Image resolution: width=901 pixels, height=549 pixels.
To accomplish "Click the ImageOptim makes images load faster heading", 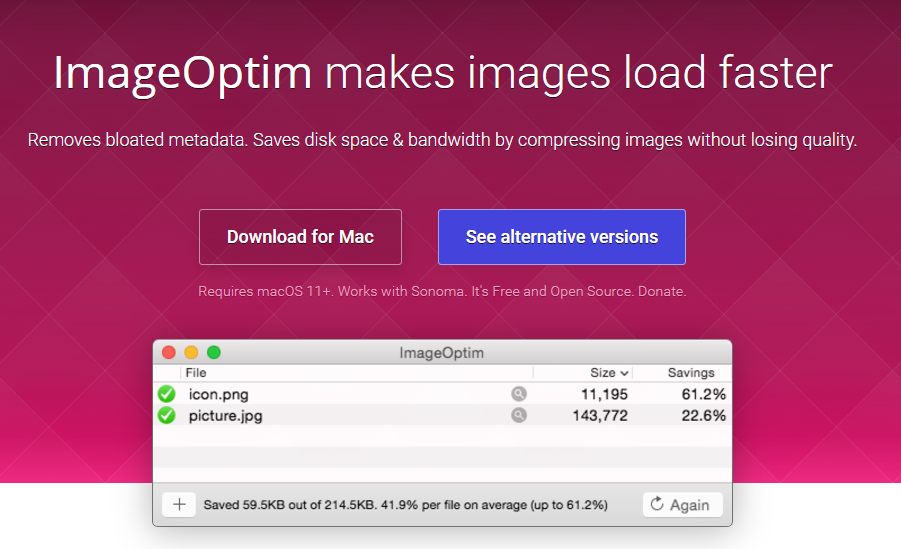I will (x=443, y=74).
